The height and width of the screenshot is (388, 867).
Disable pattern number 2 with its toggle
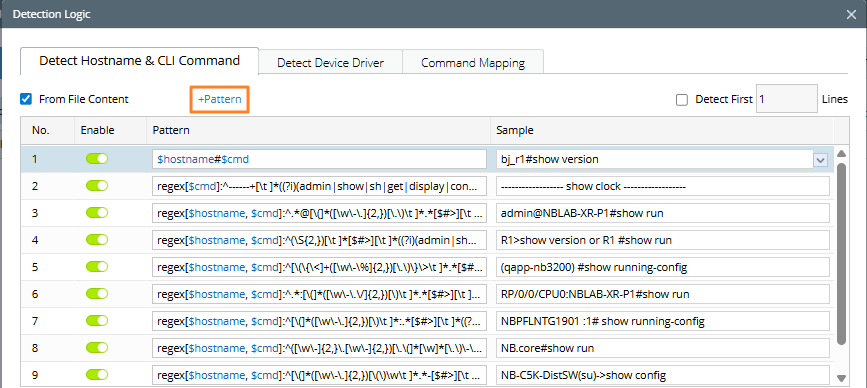point(97,186)
